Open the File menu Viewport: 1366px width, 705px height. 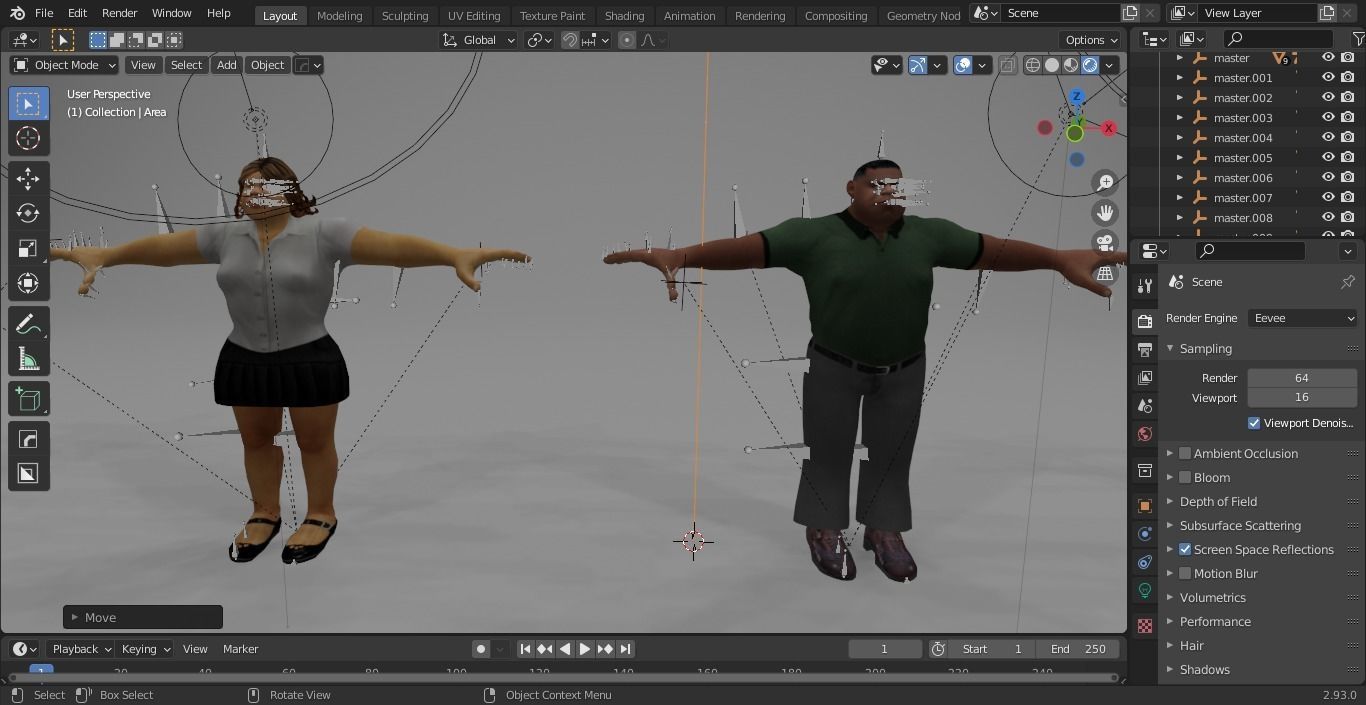pyautogui.click(x=44, y=13)
